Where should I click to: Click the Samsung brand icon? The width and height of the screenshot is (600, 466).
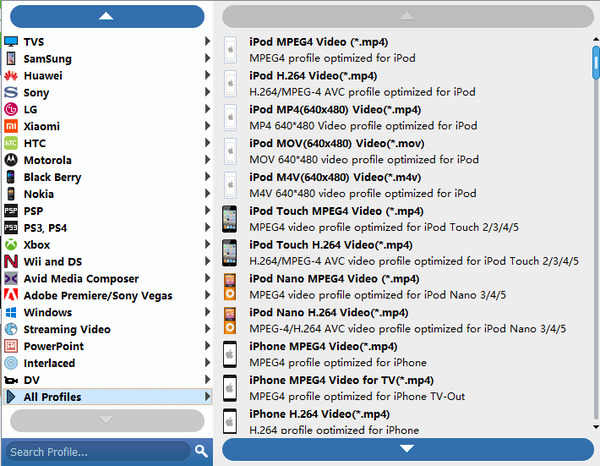click(11, 59)
